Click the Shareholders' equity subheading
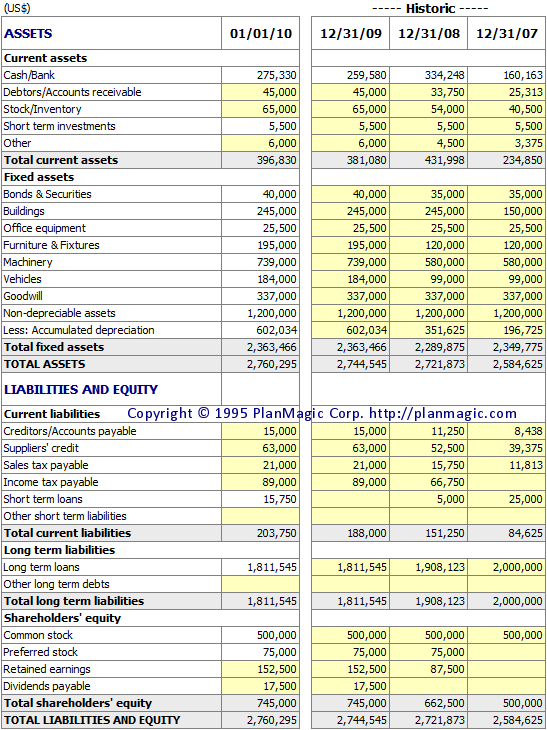 pyautogui.click(x=62, y=618)
